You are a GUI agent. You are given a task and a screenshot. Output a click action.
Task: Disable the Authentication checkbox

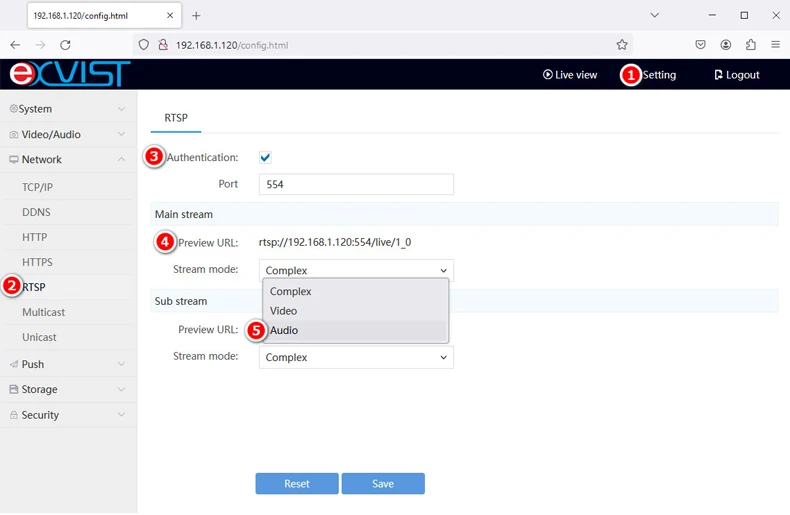click(265, 158)
